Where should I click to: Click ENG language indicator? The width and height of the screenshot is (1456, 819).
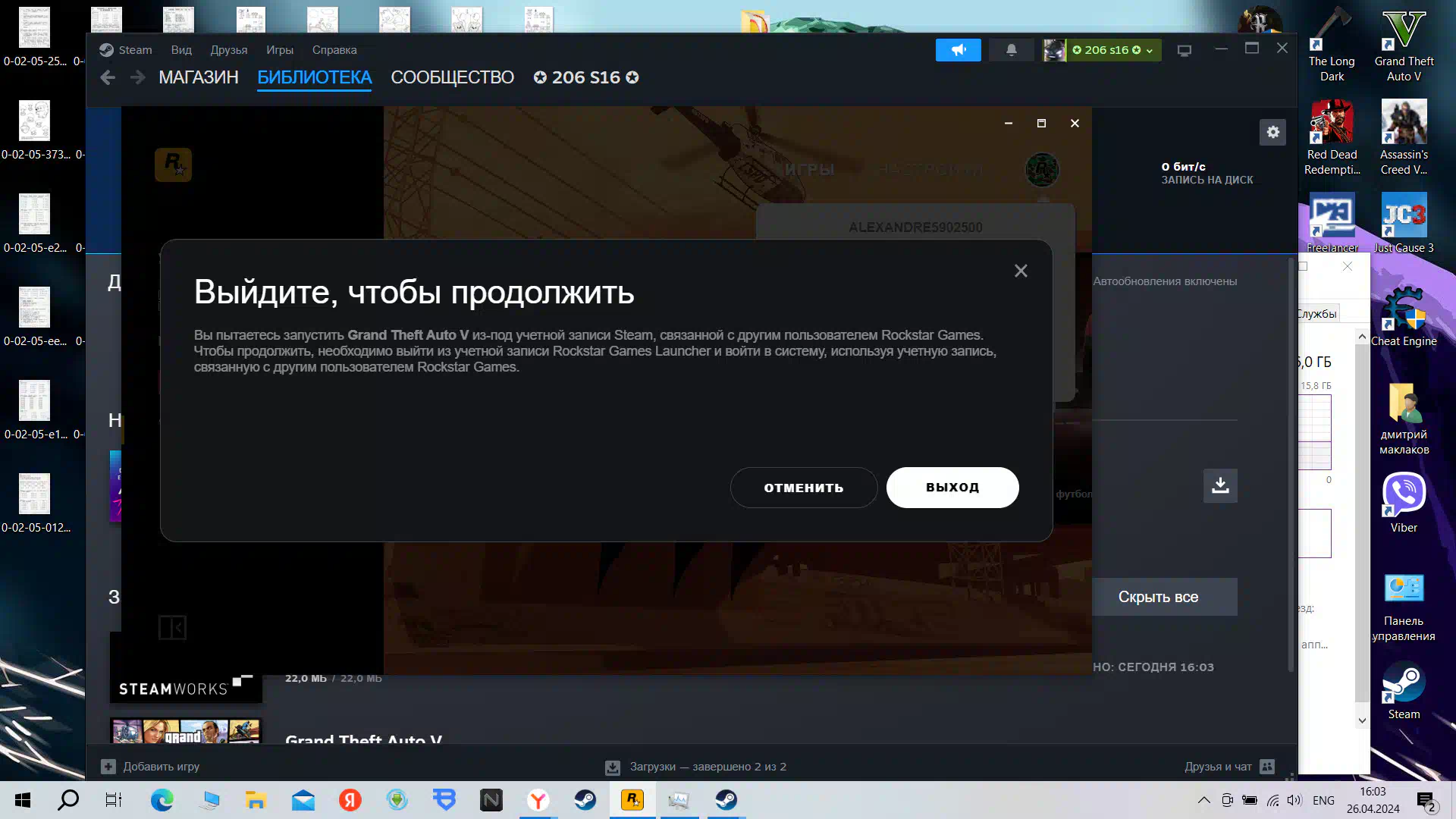click(x=1323, y=800)
